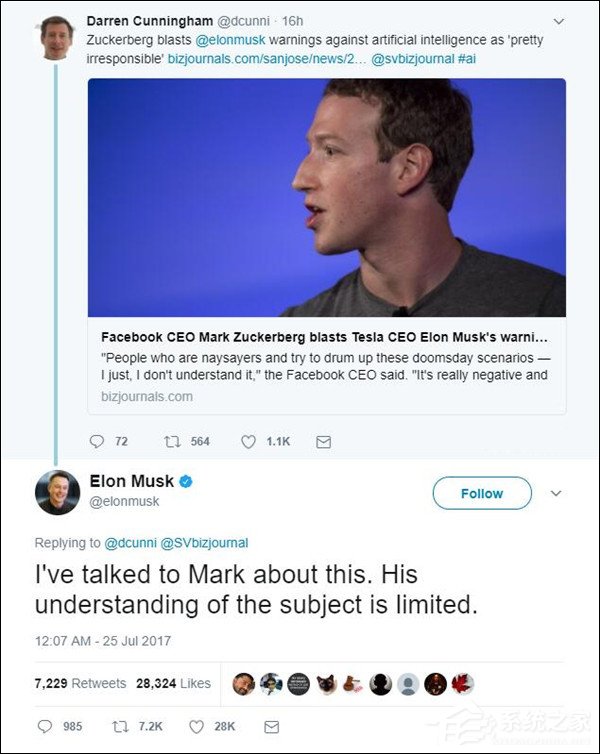Retweet Elon Musk's tweet showing 7.2K
600x754 pixels.
[120, 726]
